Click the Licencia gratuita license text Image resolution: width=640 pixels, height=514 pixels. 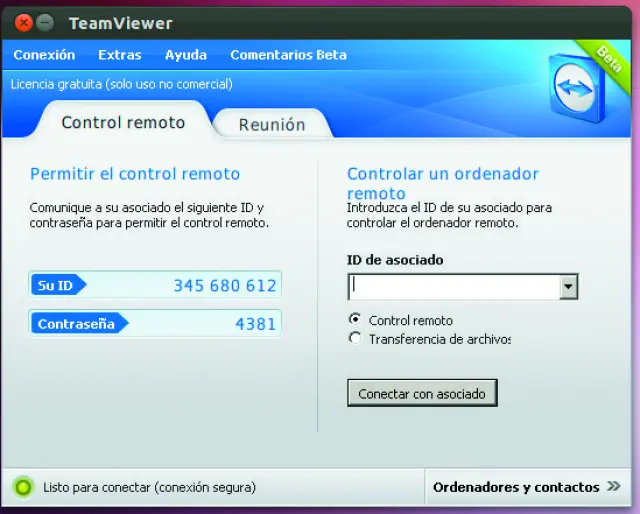click(x=121, y=84)
